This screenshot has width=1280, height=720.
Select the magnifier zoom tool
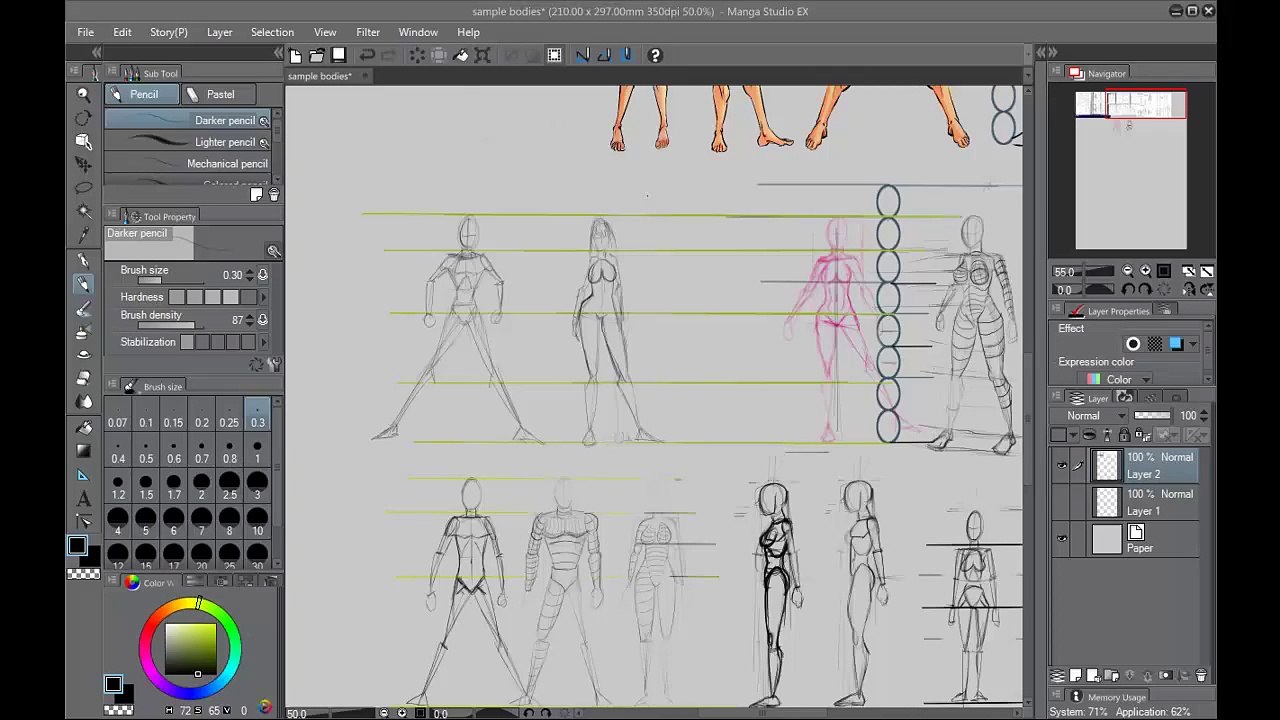pyautogui.click(x=83, y=93)
